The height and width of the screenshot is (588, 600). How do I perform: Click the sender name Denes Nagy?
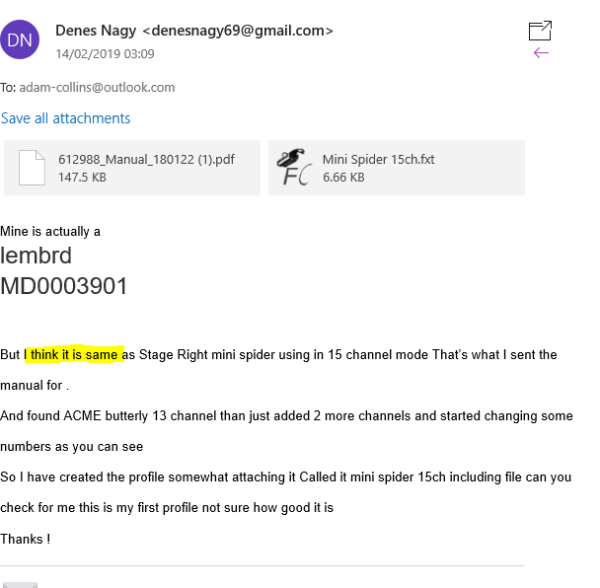(x=96, y=31)
